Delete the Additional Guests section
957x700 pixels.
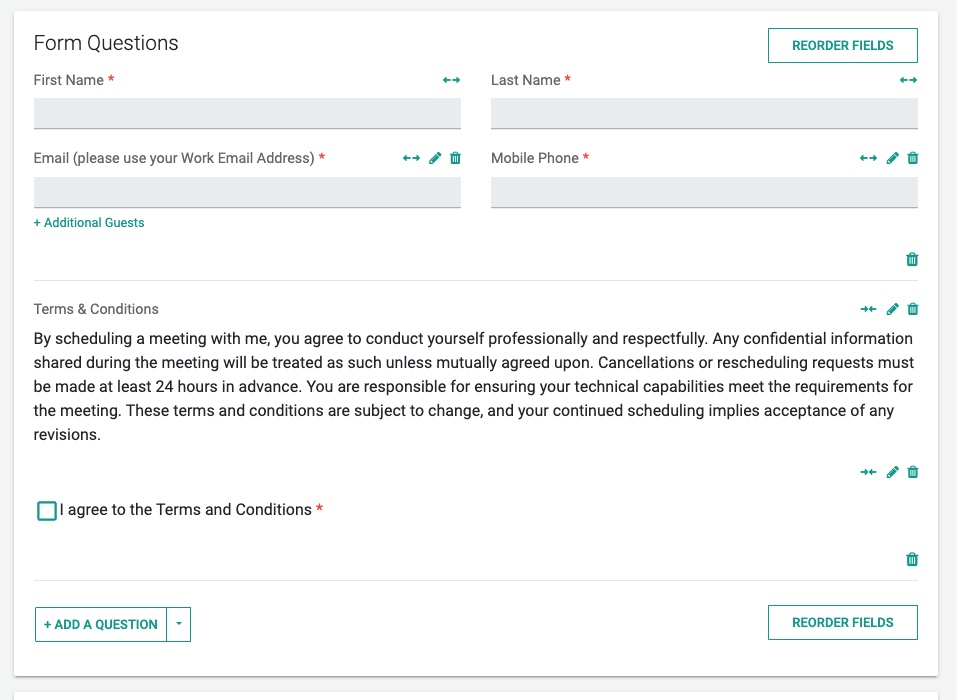point(912,259)
